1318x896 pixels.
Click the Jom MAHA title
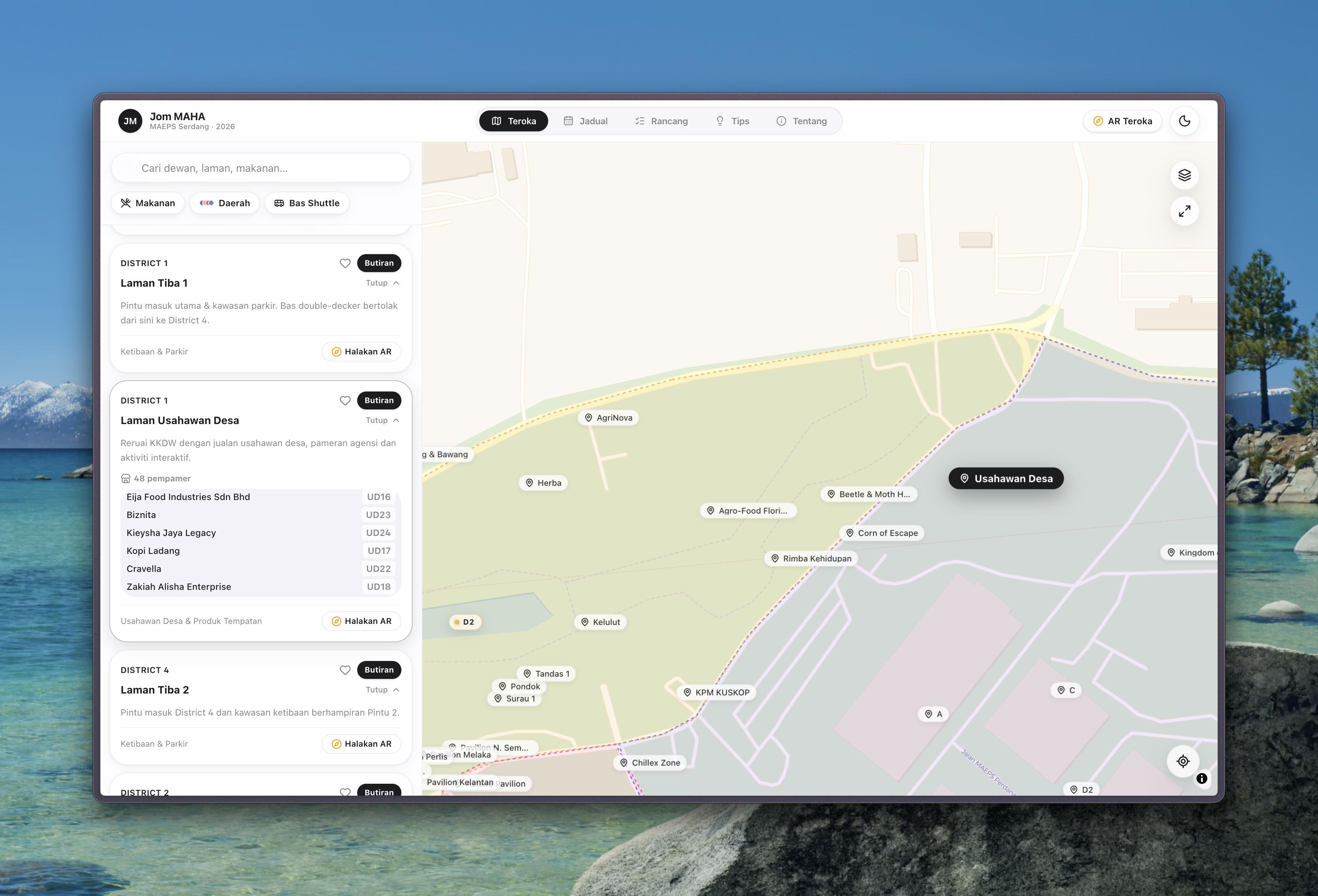pos(177,116)
